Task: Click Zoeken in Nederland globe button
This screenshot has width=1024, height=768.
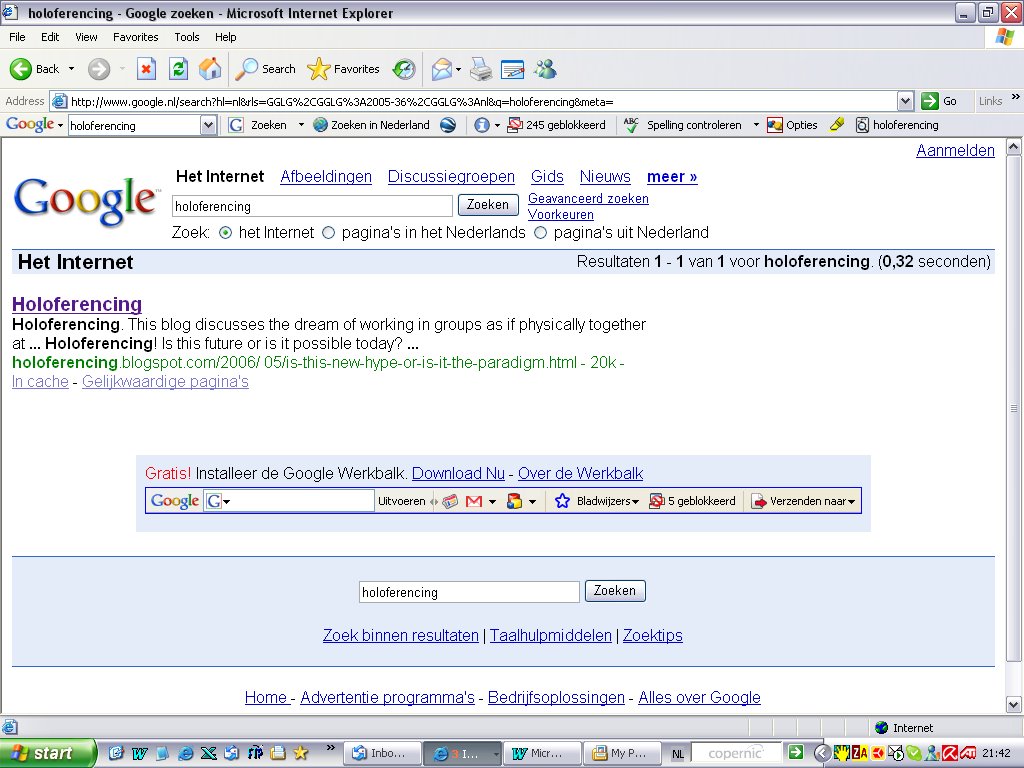Action: click(372, 125)
